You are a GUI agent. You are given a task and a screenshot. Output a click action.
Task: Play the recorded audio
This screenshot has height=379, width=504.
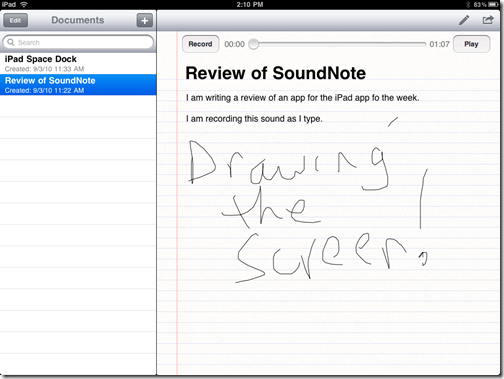coord(471,44)
